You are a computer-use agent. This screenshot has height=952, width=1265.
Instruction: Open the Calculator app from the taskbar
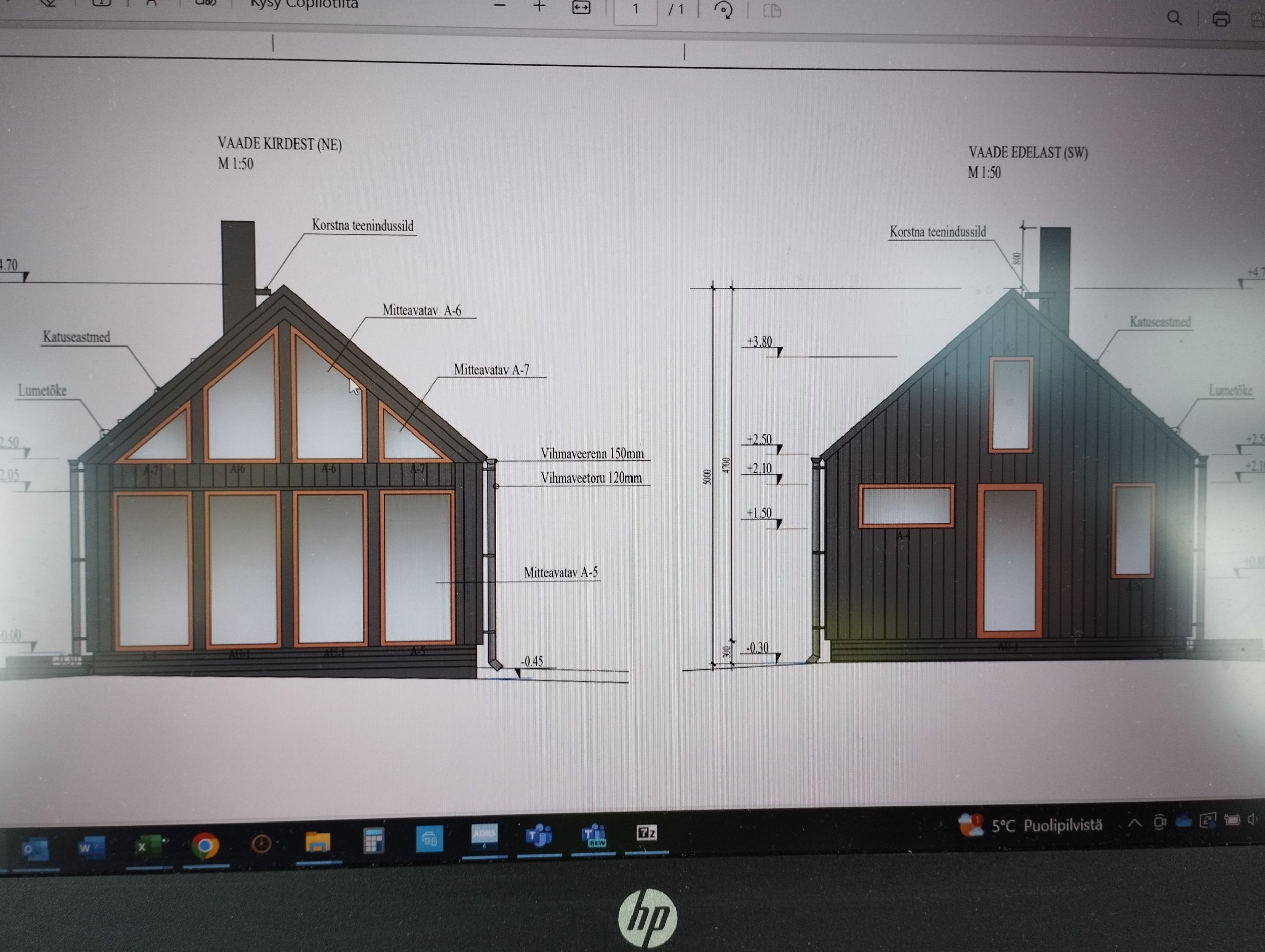coord(373,841)
